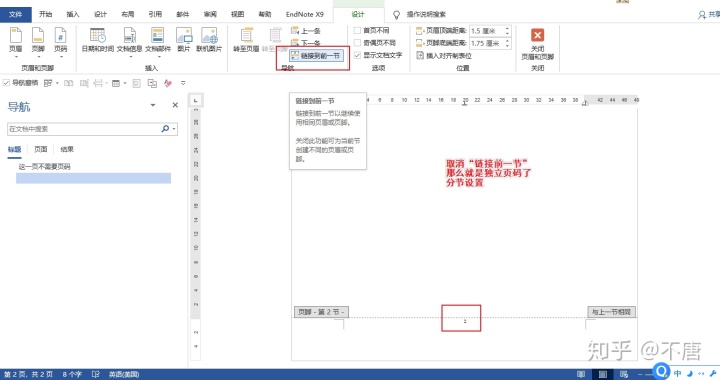Switch to read mode view icon
720x380 pixels.
[x=581, y=374]
